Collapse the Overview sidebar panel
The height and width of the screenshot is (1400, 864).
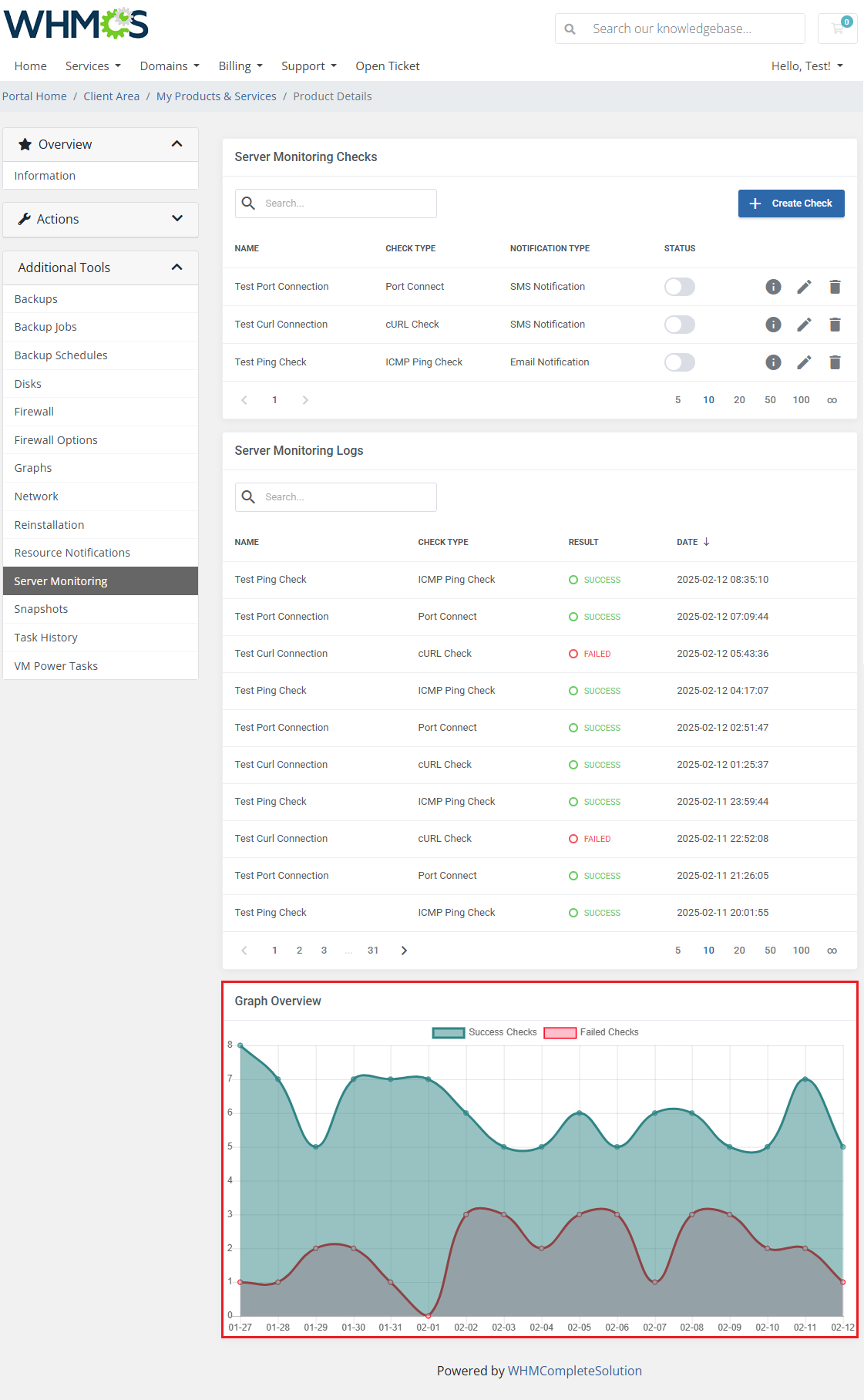tap(176, 144)
